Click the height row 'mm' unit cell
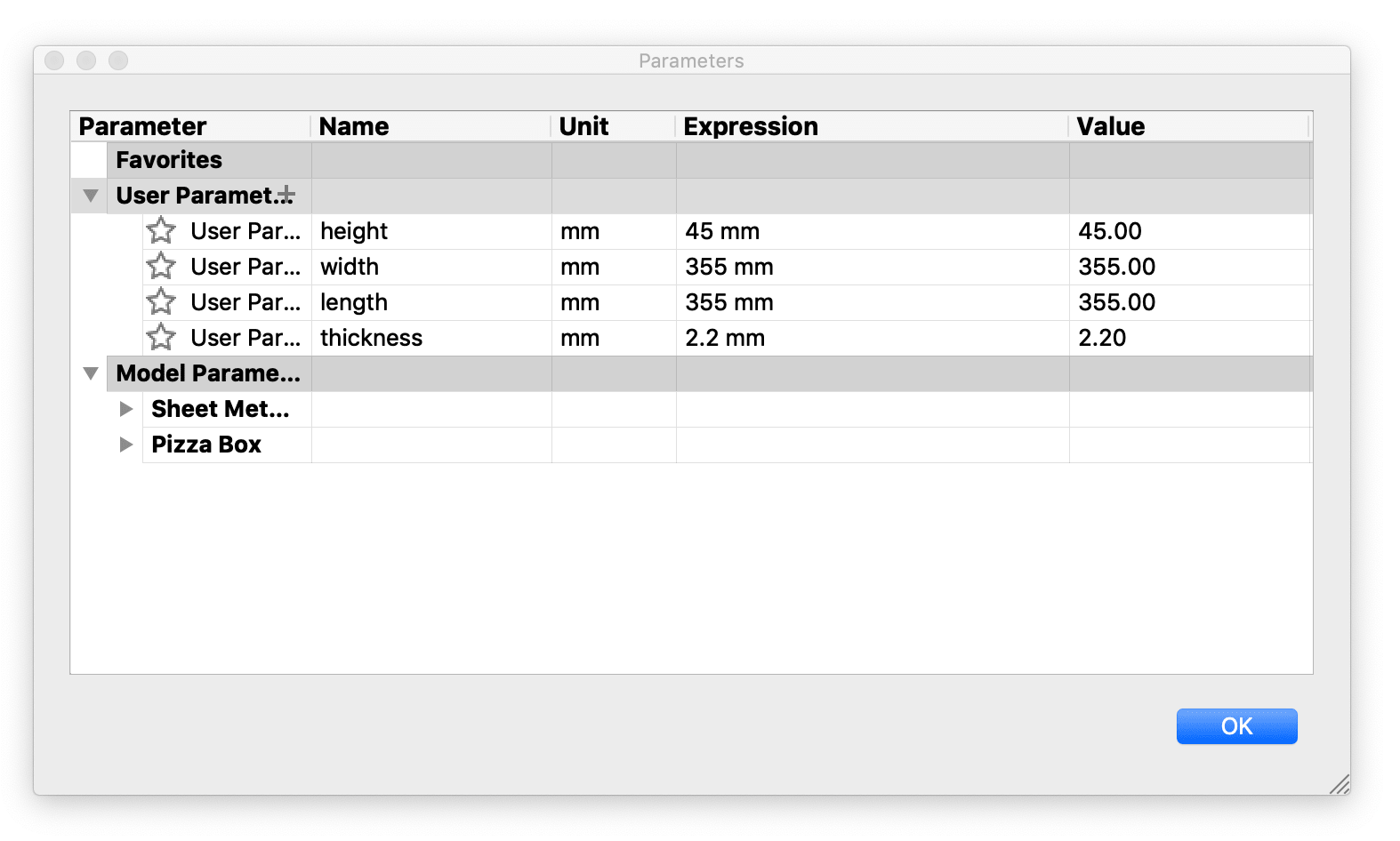The height and width of the screenshot is (841, 1400). (x=614, y=231)
